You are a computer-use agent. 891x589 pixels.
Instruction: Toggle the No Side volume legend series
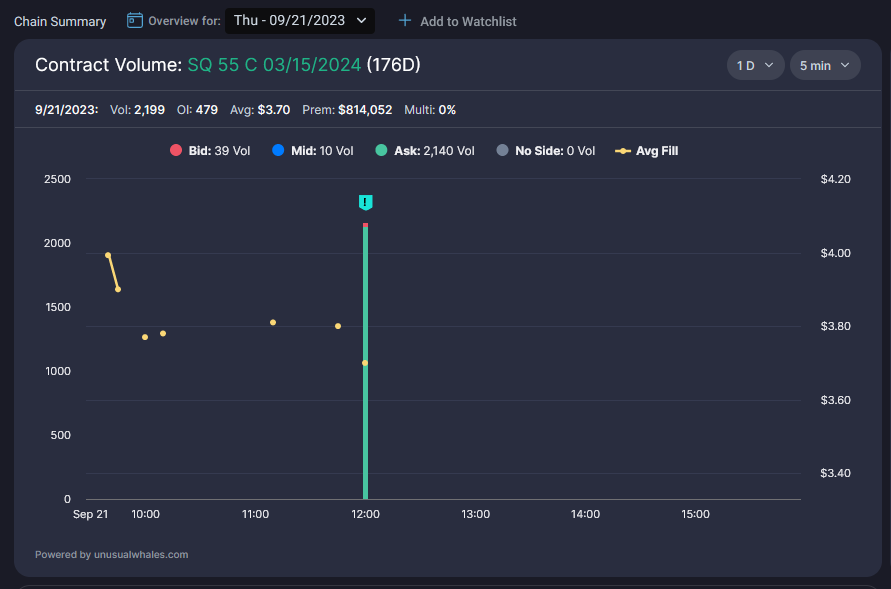point(546,151)
